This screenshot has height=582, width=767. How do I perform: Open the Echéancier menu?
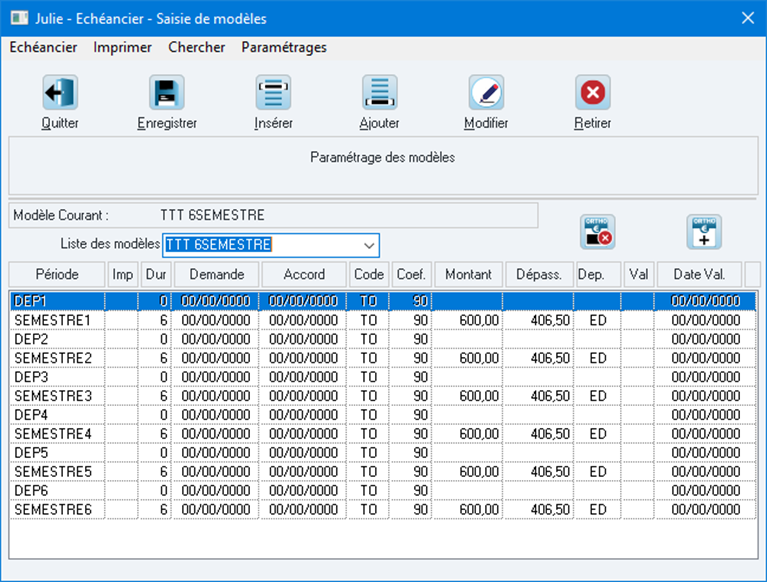[43, 47]
